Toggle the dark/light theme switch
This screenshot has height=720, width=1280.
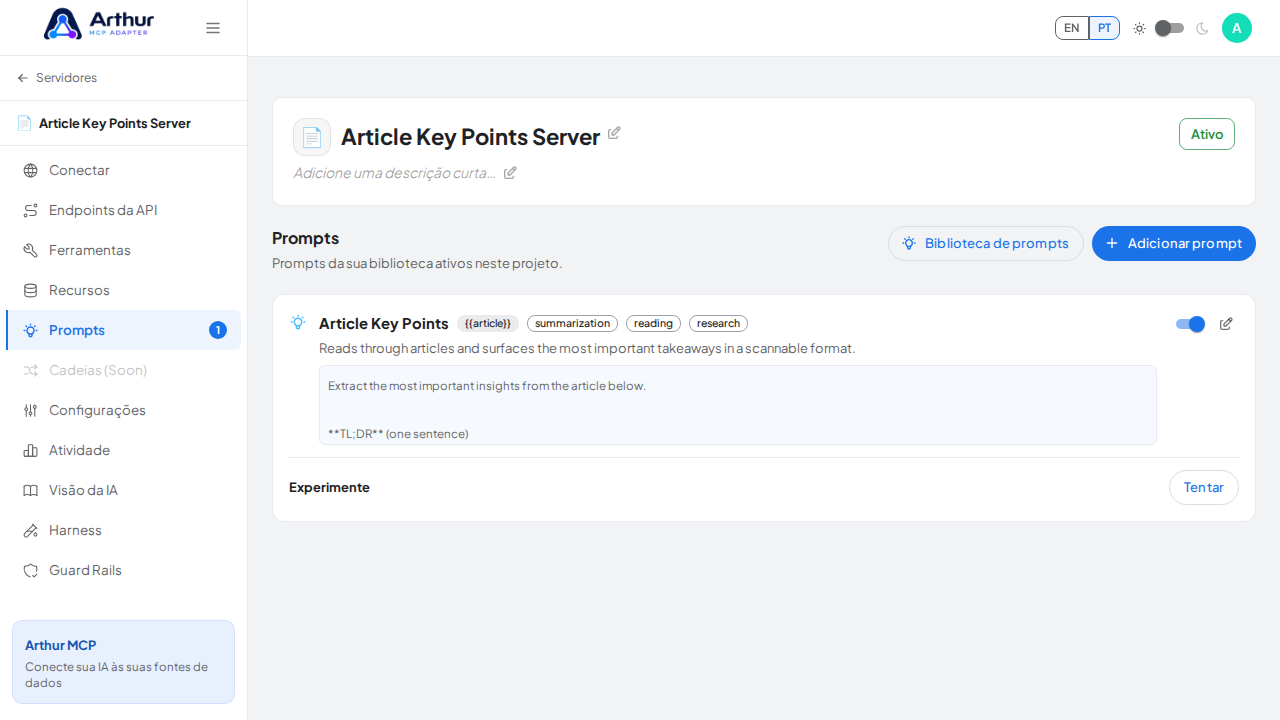point(1169,28)
